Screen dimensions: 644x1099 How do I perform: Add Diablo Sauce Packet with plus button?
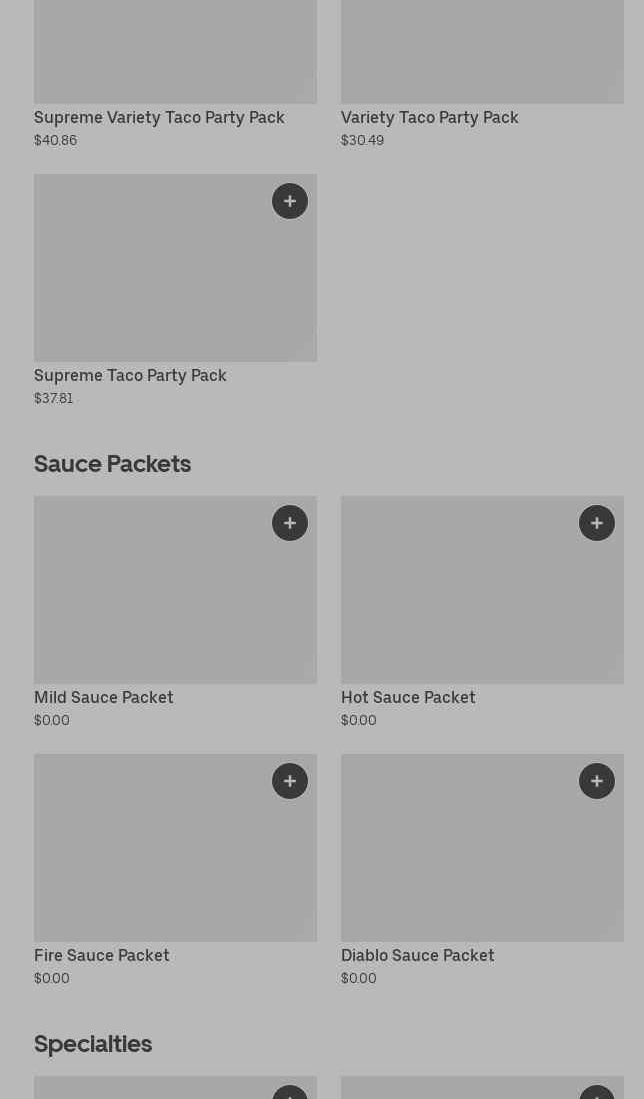pyautogui.click(x=597, y=781)
